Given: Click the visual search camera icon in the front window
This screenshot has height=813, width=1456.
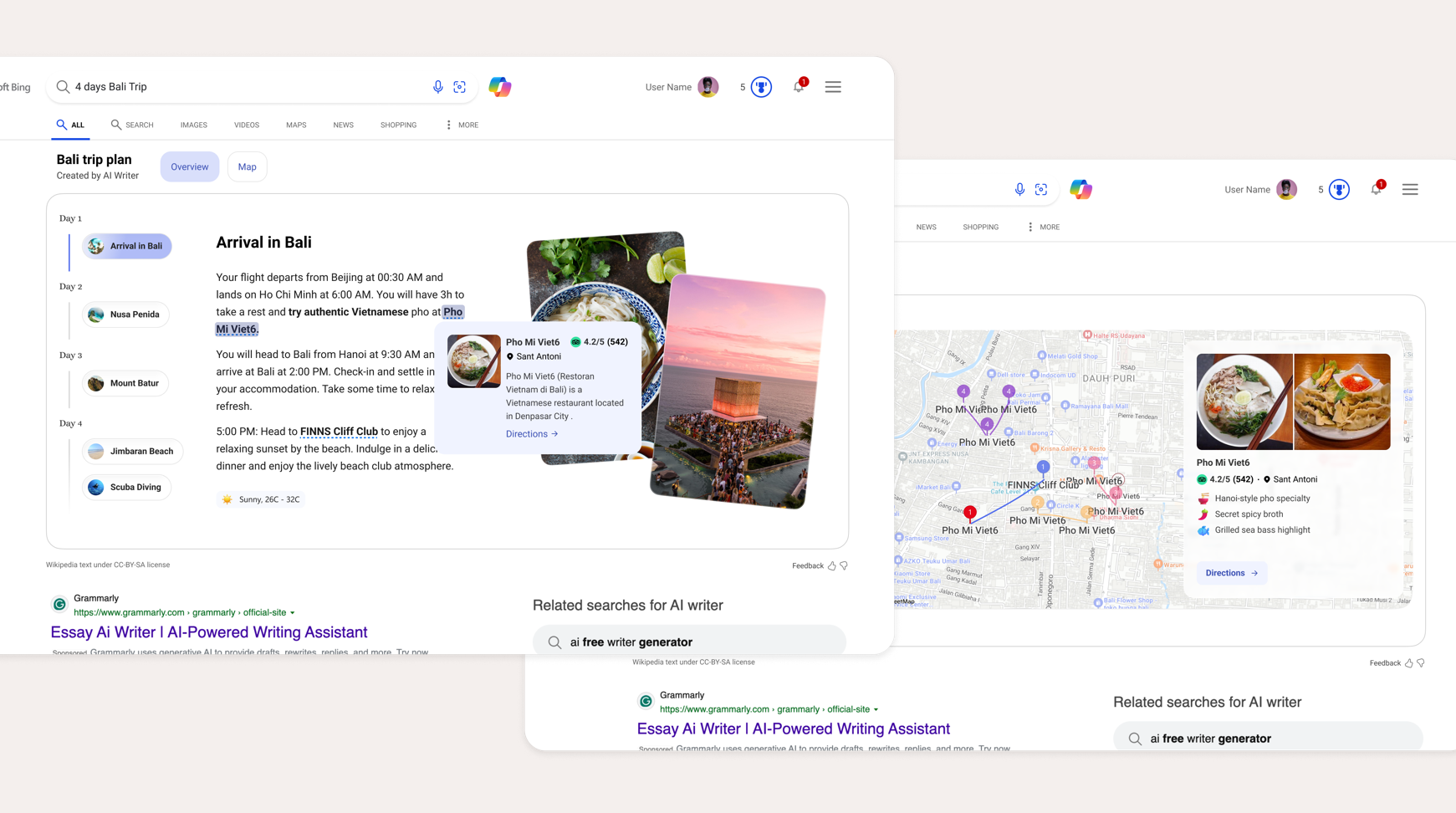Looking at the screenshot, I should [x=460, y=87].
